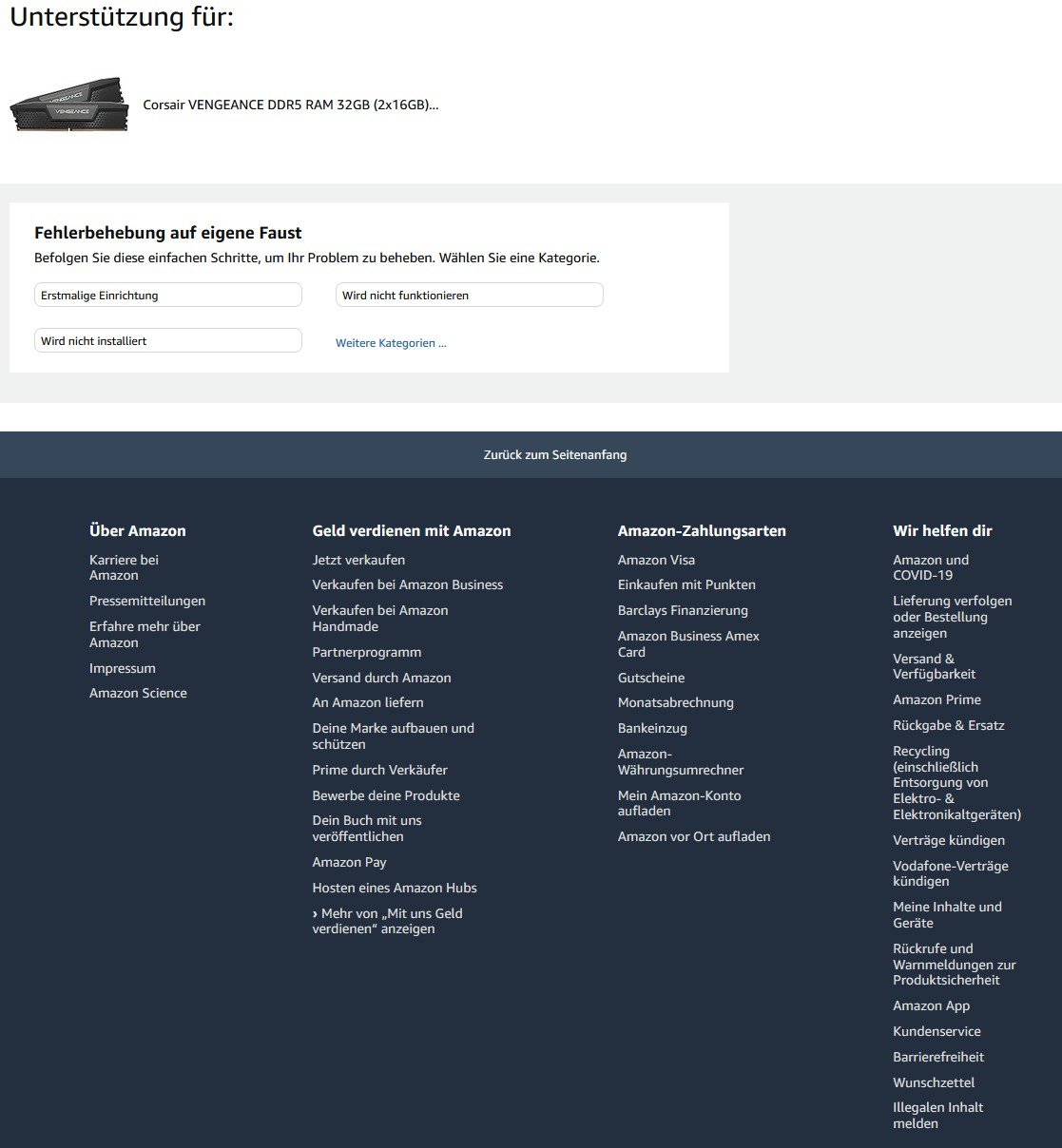This screenshot has height=1148, width=1062.
Task: Visit the Gutscheine link
Action: (651, 678)
